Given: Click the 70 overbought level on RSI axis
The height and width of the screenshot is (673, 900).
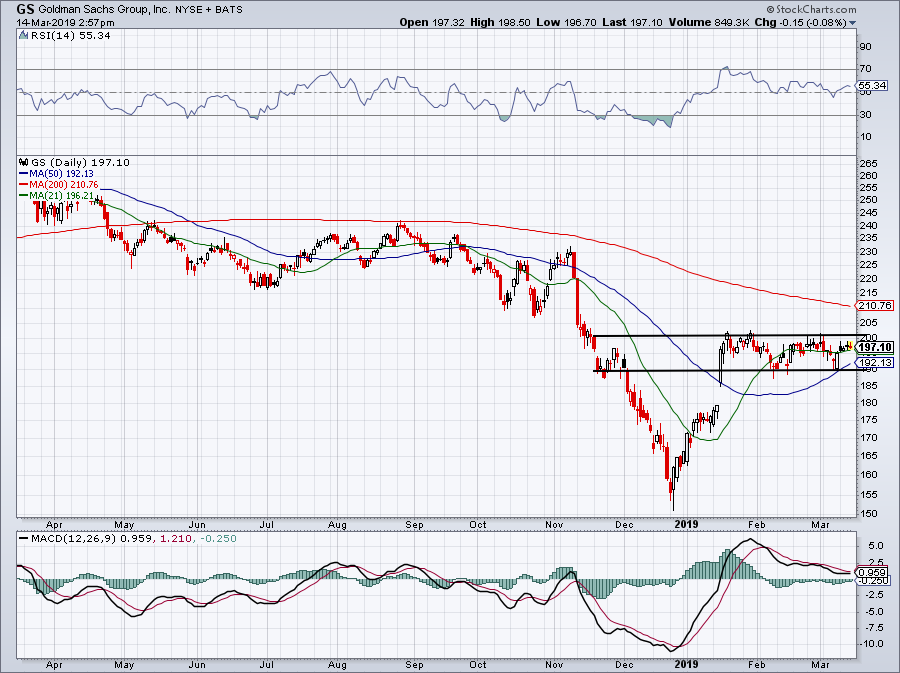Looking at the screenshot, I should click(865, 69).
